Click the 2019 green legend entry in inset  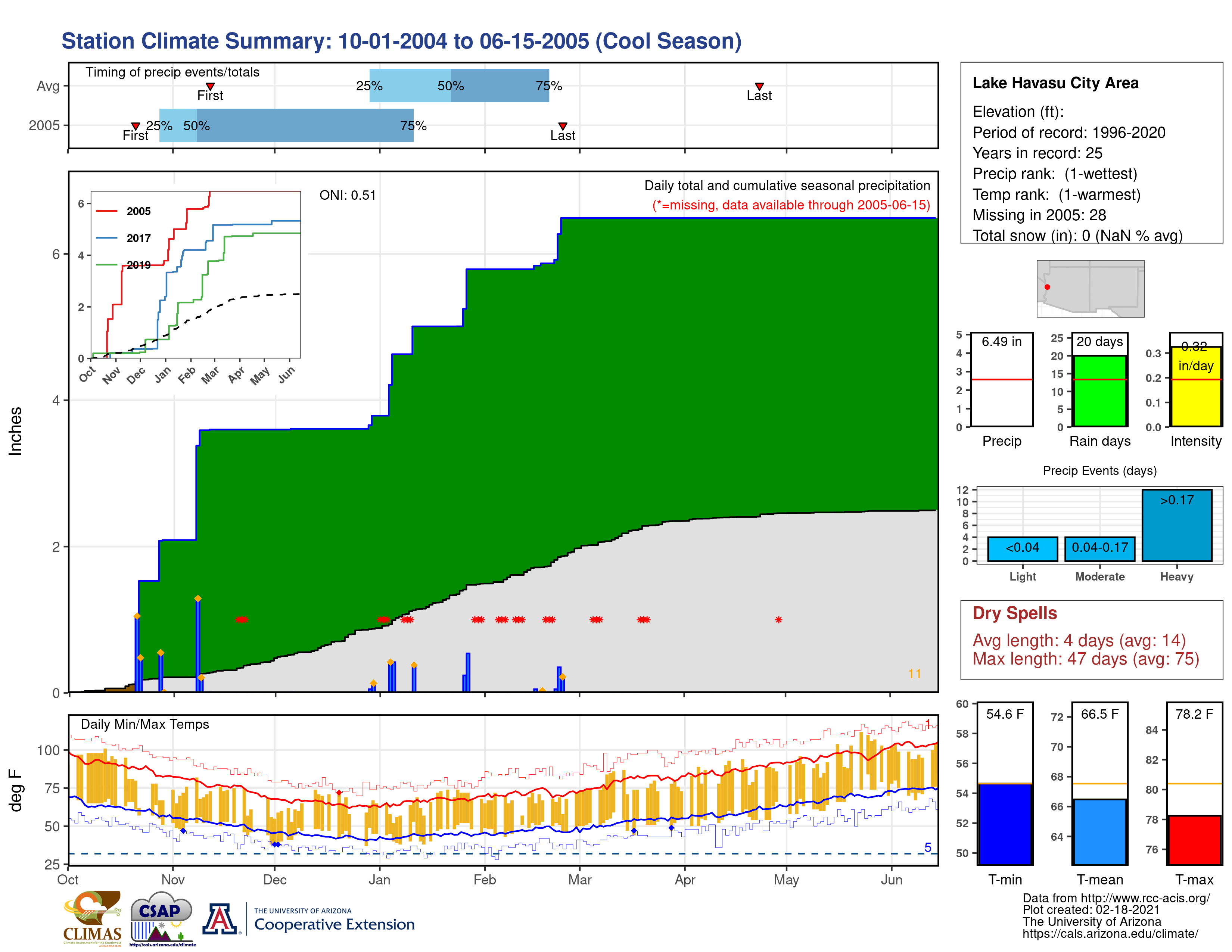tap(124, 265)
